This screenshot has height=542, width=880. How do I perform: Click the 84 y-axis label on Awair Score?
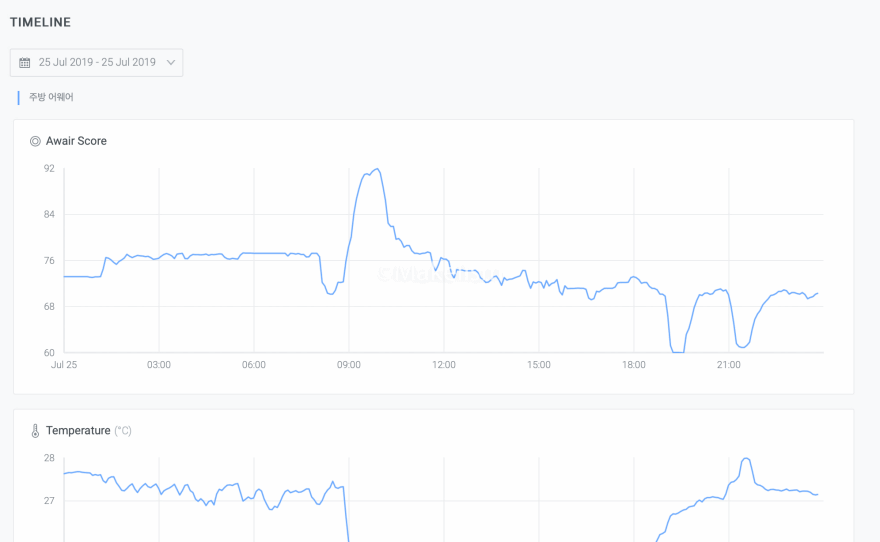(49, 214)
